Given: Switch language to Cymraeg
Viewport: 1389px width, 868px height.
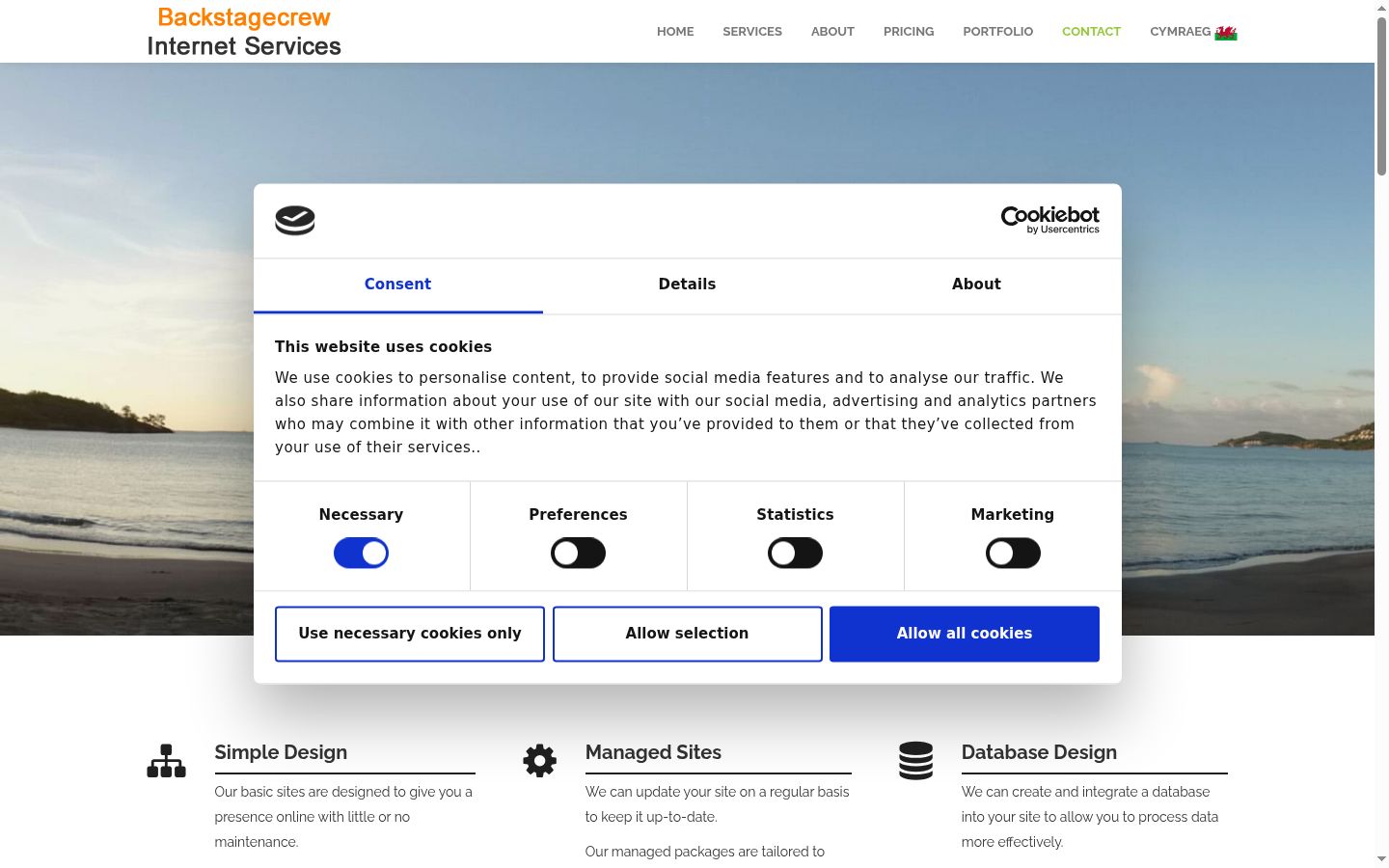Looking at the screenshot, I should [x=1193, y=32].
